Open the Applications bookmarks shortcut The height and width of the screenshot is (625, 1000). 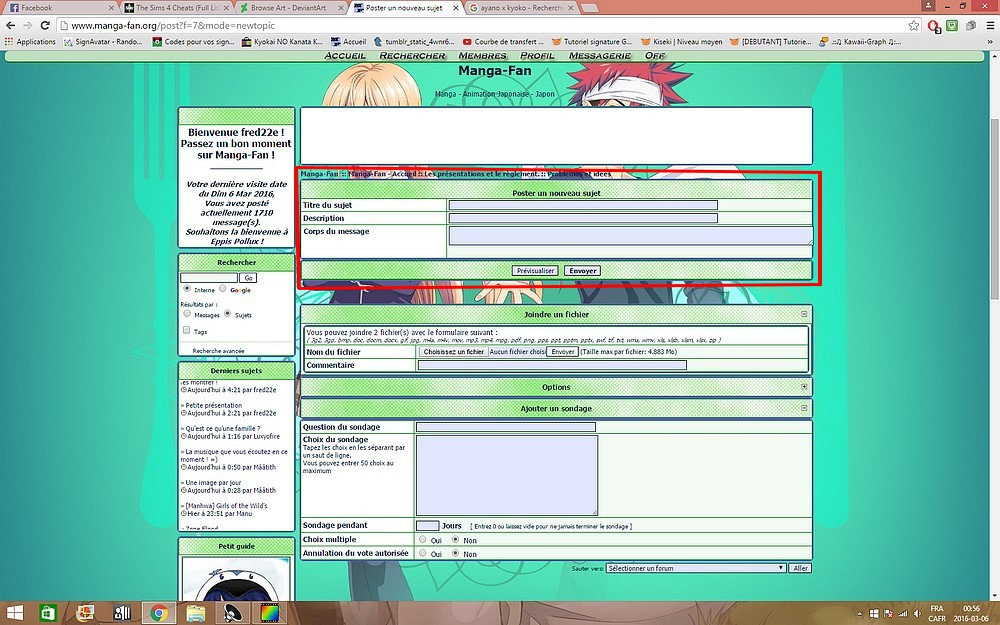point(30,41)
